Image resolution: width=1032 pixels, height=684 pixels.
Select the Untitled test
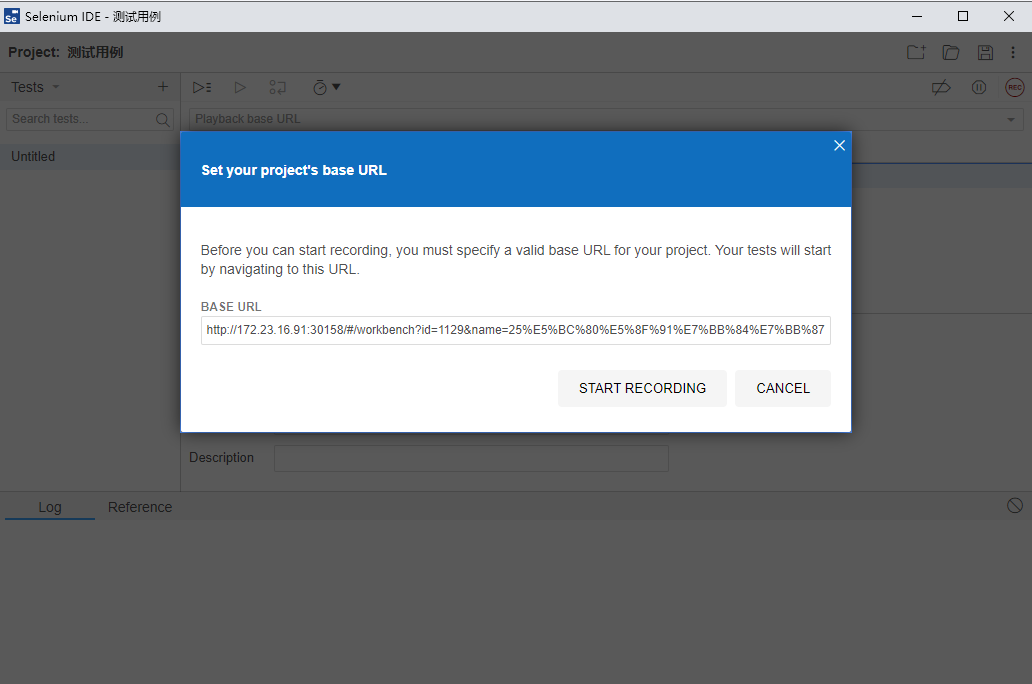pyautogui.click(x=90, y=157)
